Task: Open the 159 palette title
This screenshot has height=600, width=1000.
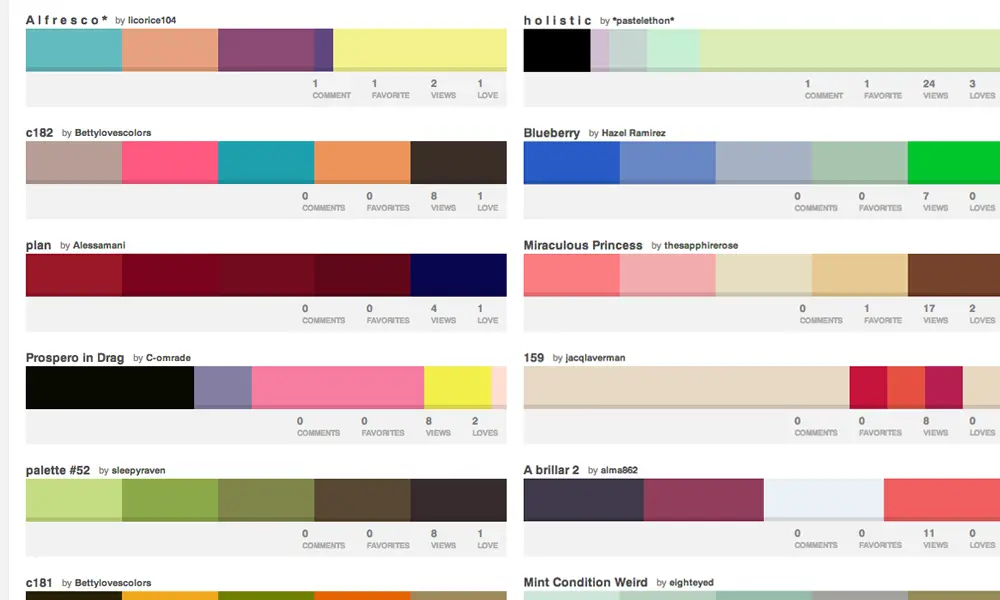Action: (534, 358)
